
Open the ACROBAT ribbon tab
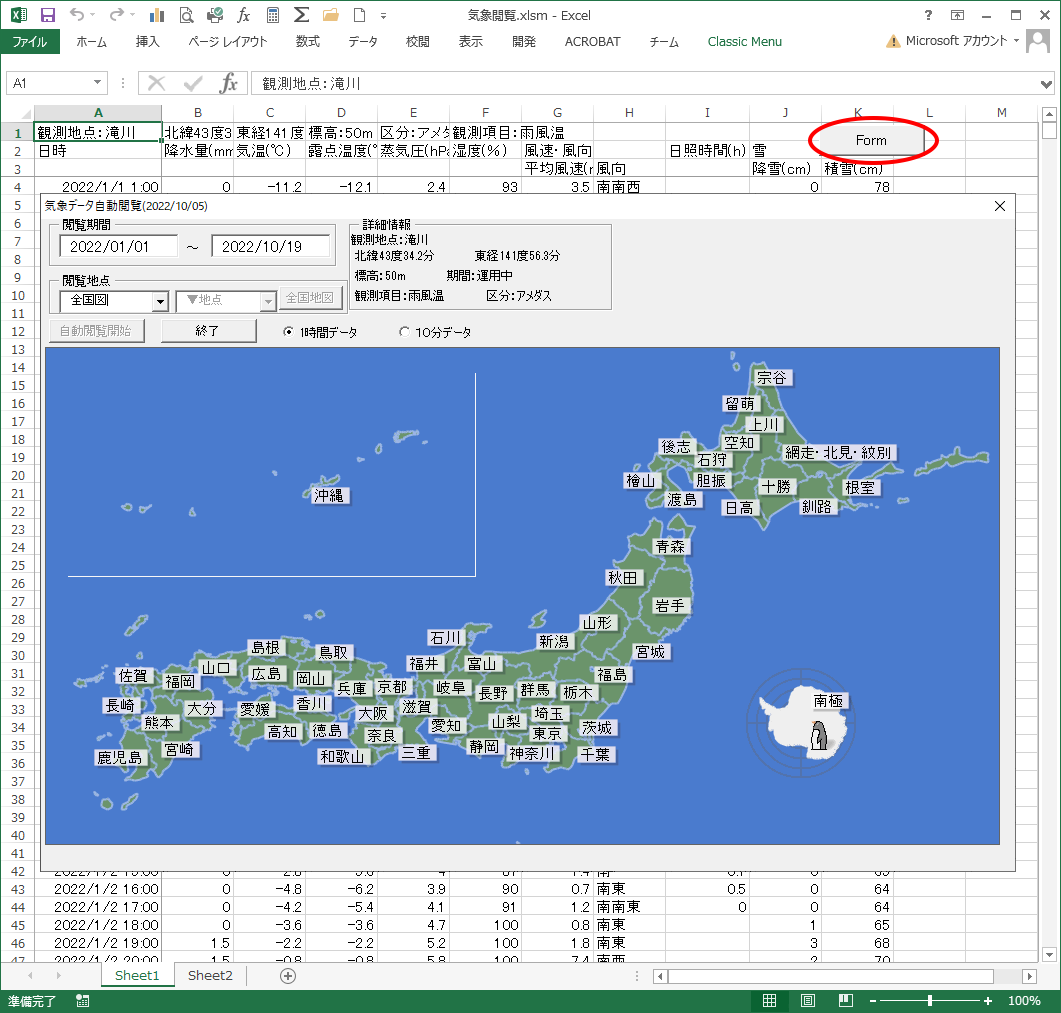pos(592,42)
